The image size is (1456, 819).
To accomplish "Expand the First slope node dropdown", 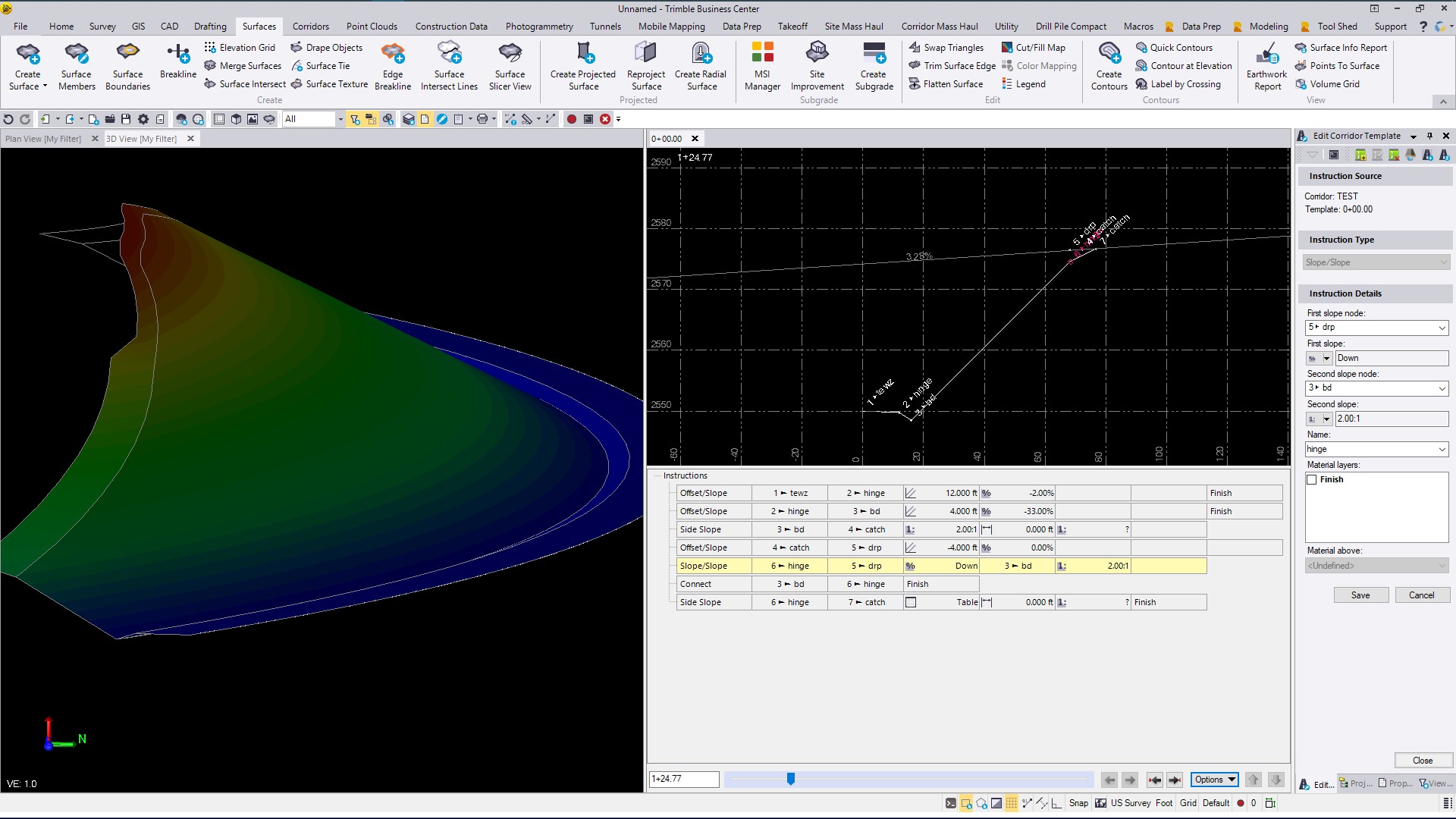I will [1442, 328].
